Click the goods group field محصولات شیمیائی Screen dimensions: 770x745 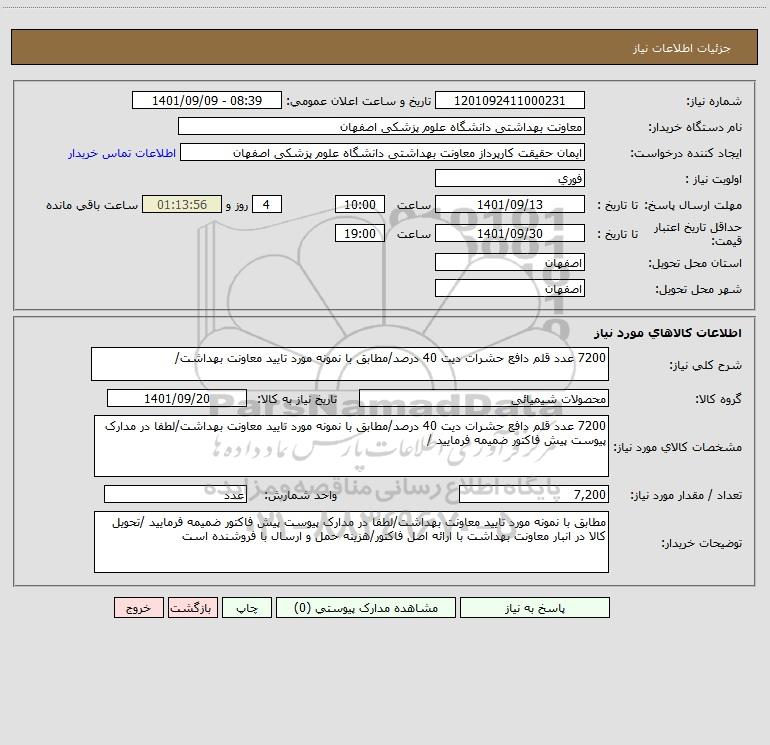pos(484,398)
